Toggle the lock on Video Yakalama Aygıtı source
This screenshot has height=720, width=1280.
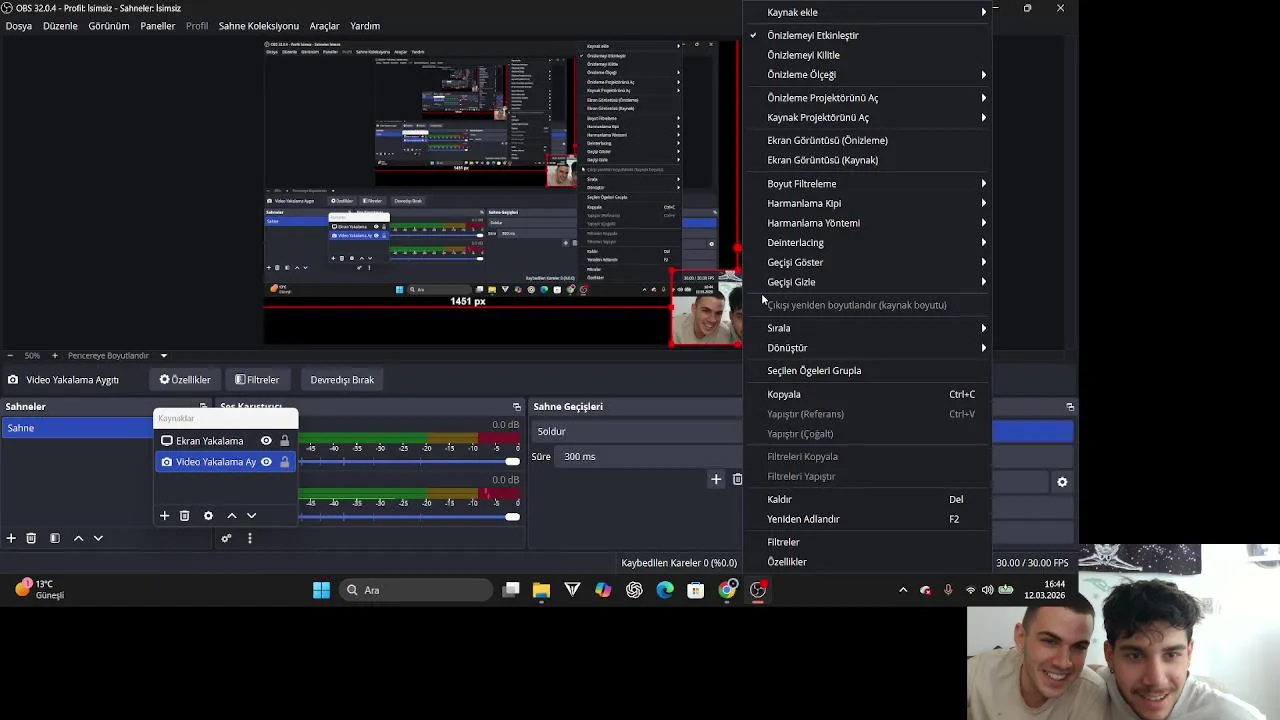(285, 462)
